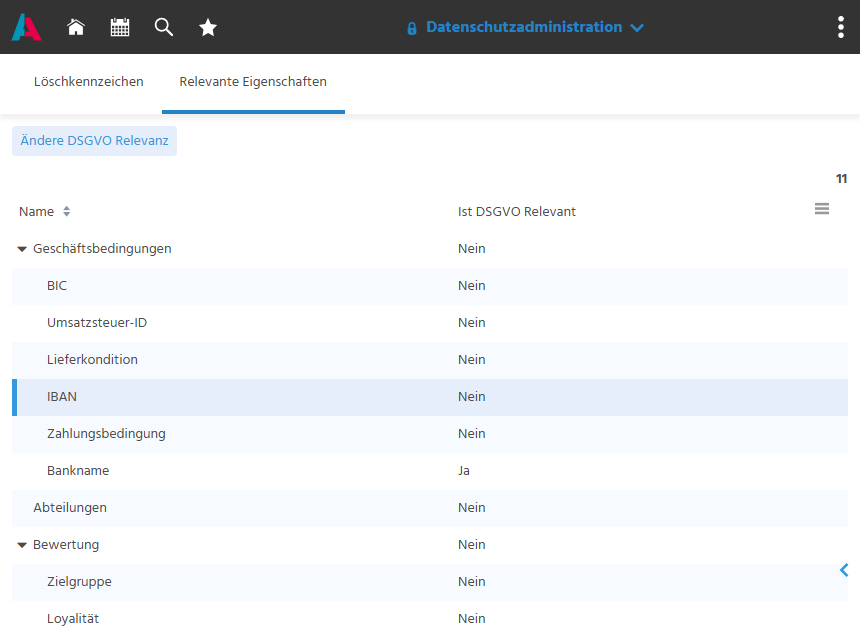Select the Bankname row

coord(430,471)
